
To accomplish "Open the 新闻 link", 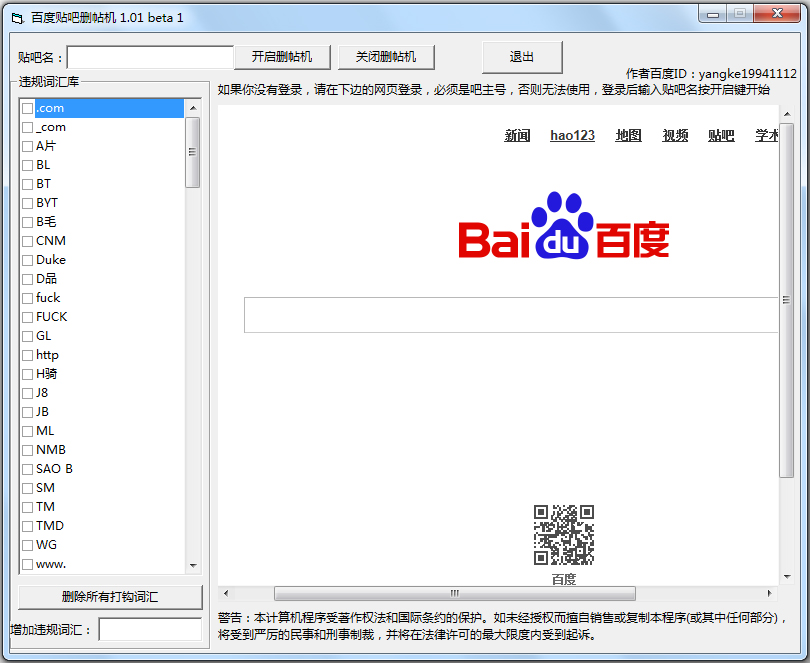I will (x=517, y=135).
